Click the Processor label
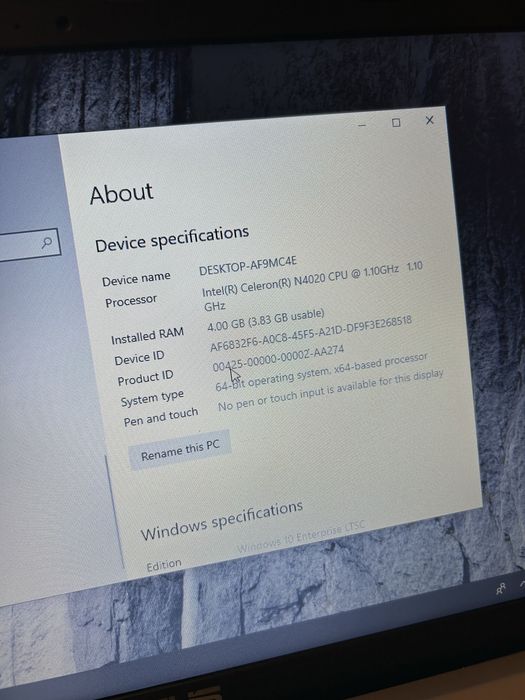This screenshot has width=525, height=700. (x=131, y=301)
